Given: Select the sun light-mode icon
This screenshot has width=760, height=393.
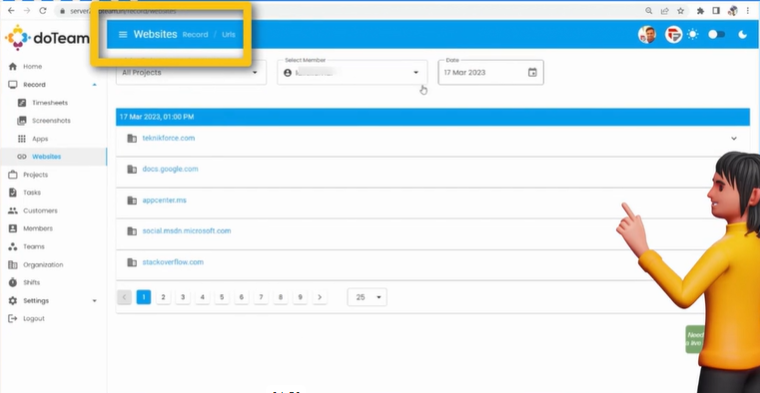Looking at the screenshot, I should coord(693,34).
